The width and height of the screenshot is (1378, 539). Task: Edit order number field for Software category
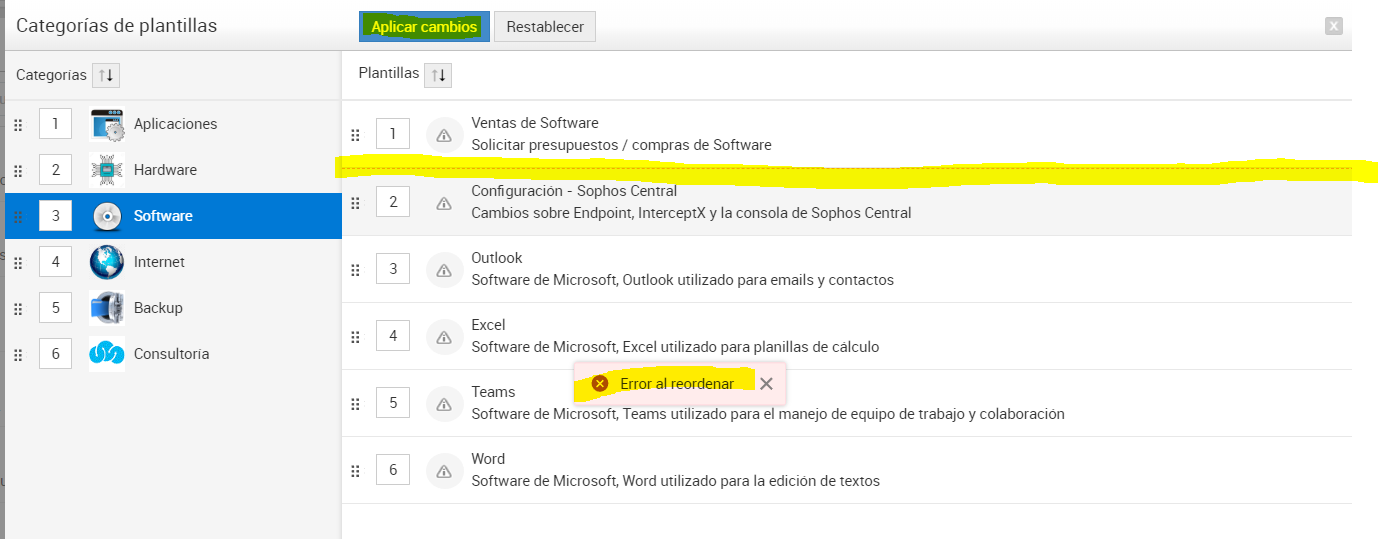[x=55, y=216]
